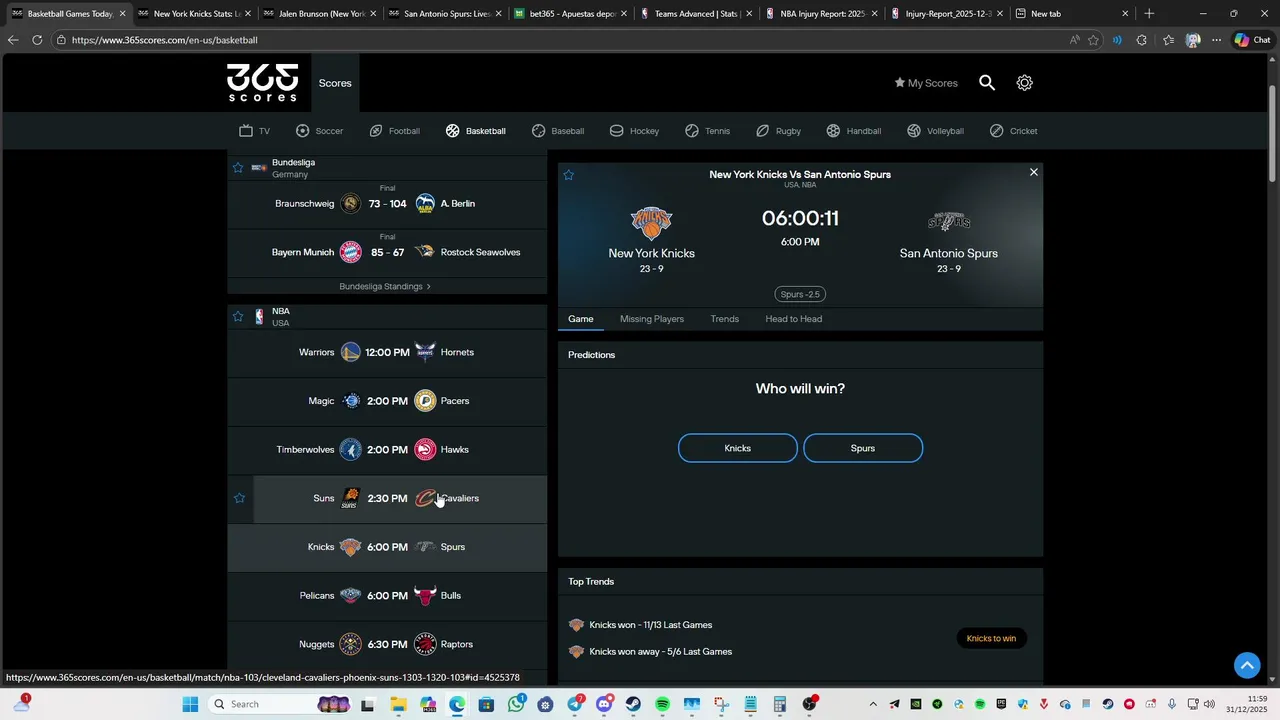Click the Spurs -2.5 odds pill
The height and width of the screenshot is (720, 1280).
(800, 294)
